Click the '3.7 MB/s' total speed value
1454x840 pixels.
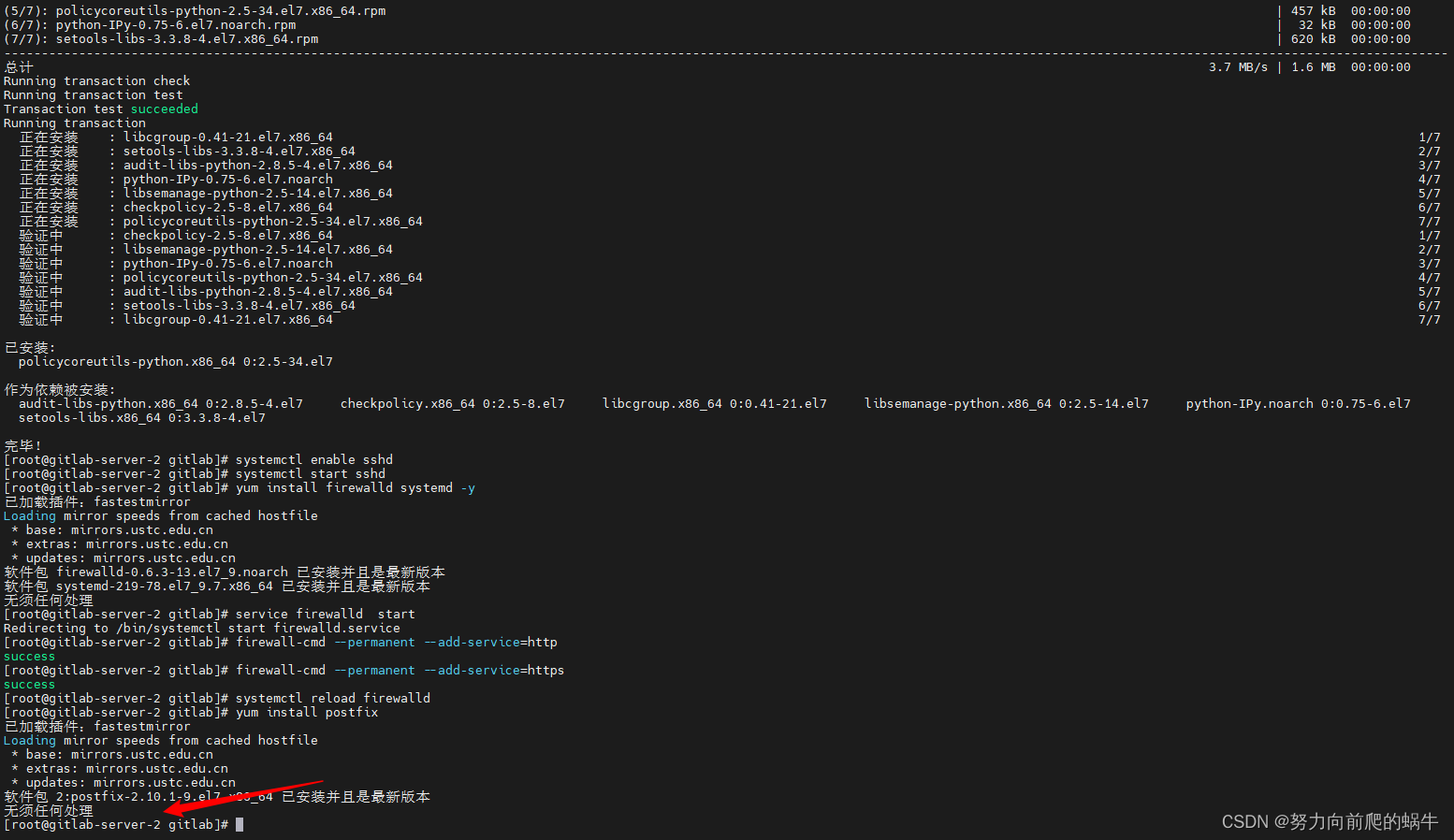tap(1238, 67)
